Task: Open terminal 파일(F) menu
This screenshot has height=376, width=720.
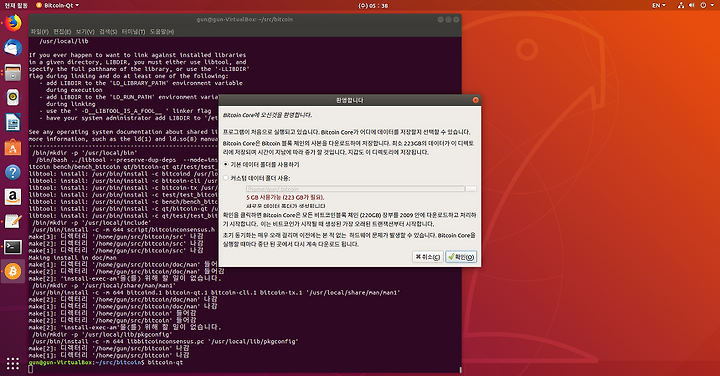Action: pyautogui.click(x=39, y=32)
